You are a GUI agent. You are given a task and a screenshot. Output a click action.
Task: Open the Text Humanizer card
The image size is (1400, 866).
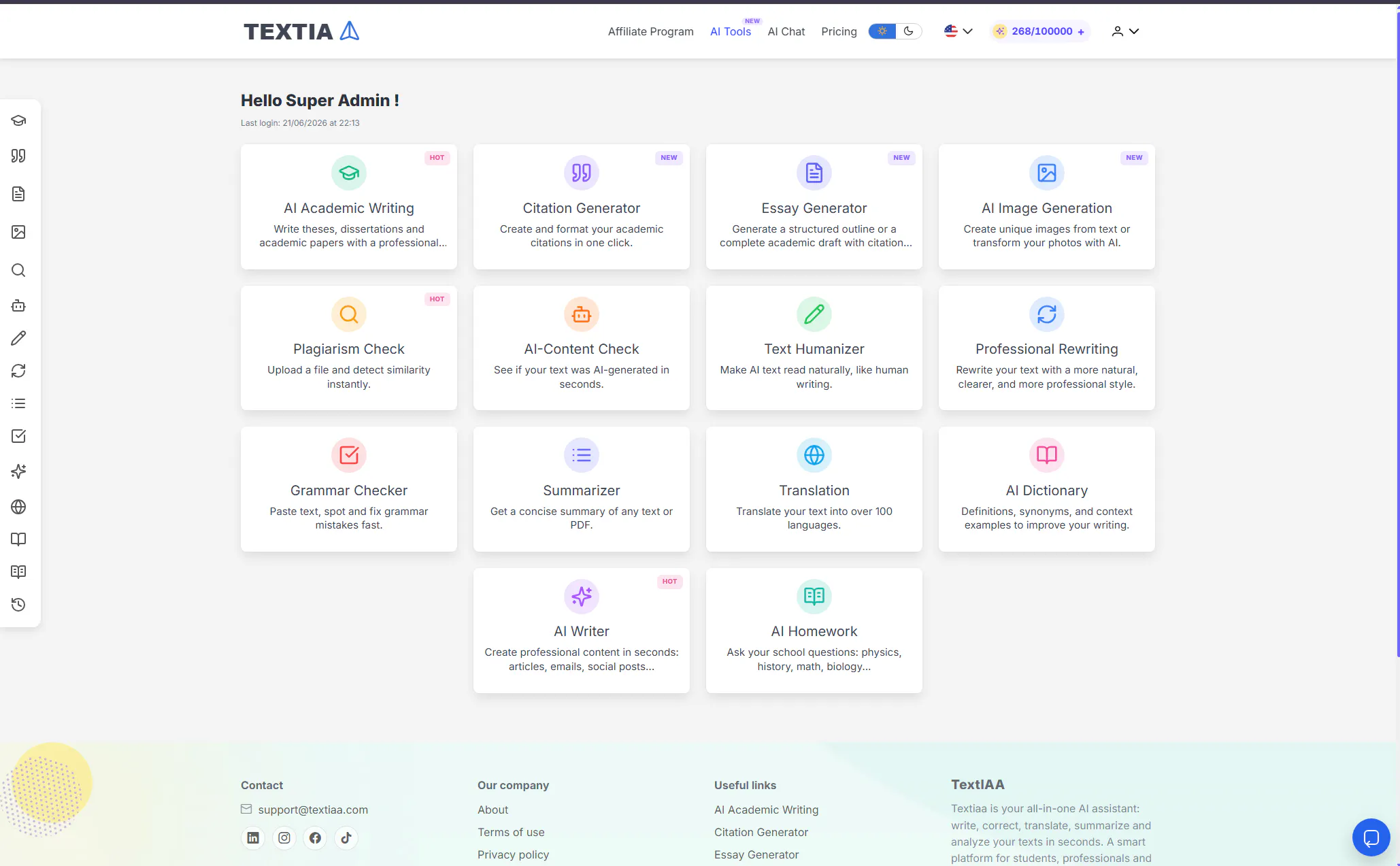(x=814, y=348)
